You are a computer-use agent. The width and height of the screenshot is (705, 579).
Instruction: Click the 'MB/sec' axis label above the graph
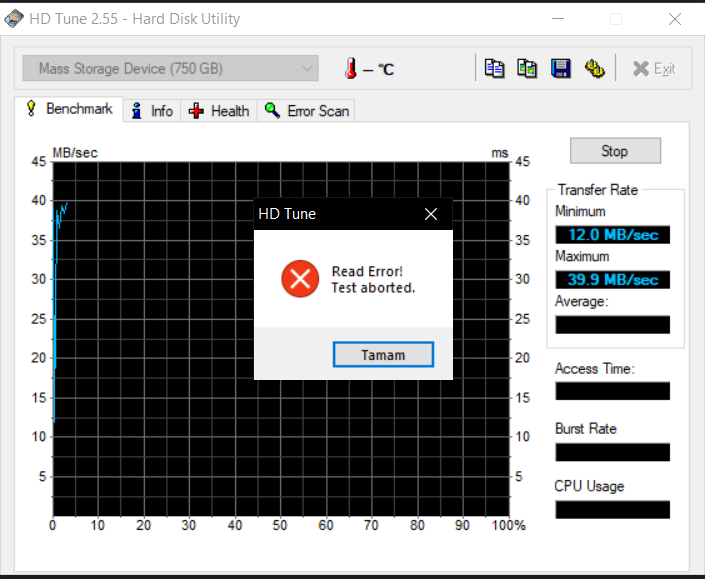[x=75, y=153]
